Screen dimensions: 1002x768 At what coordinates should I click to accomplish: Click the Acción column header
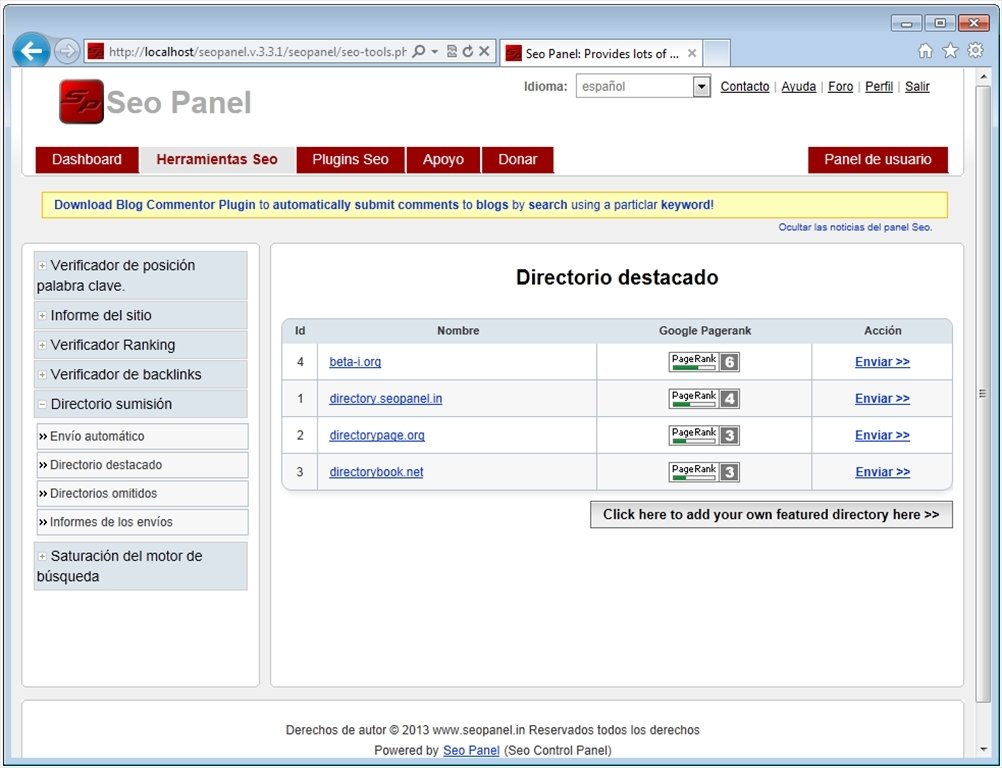tap(883, 331)
